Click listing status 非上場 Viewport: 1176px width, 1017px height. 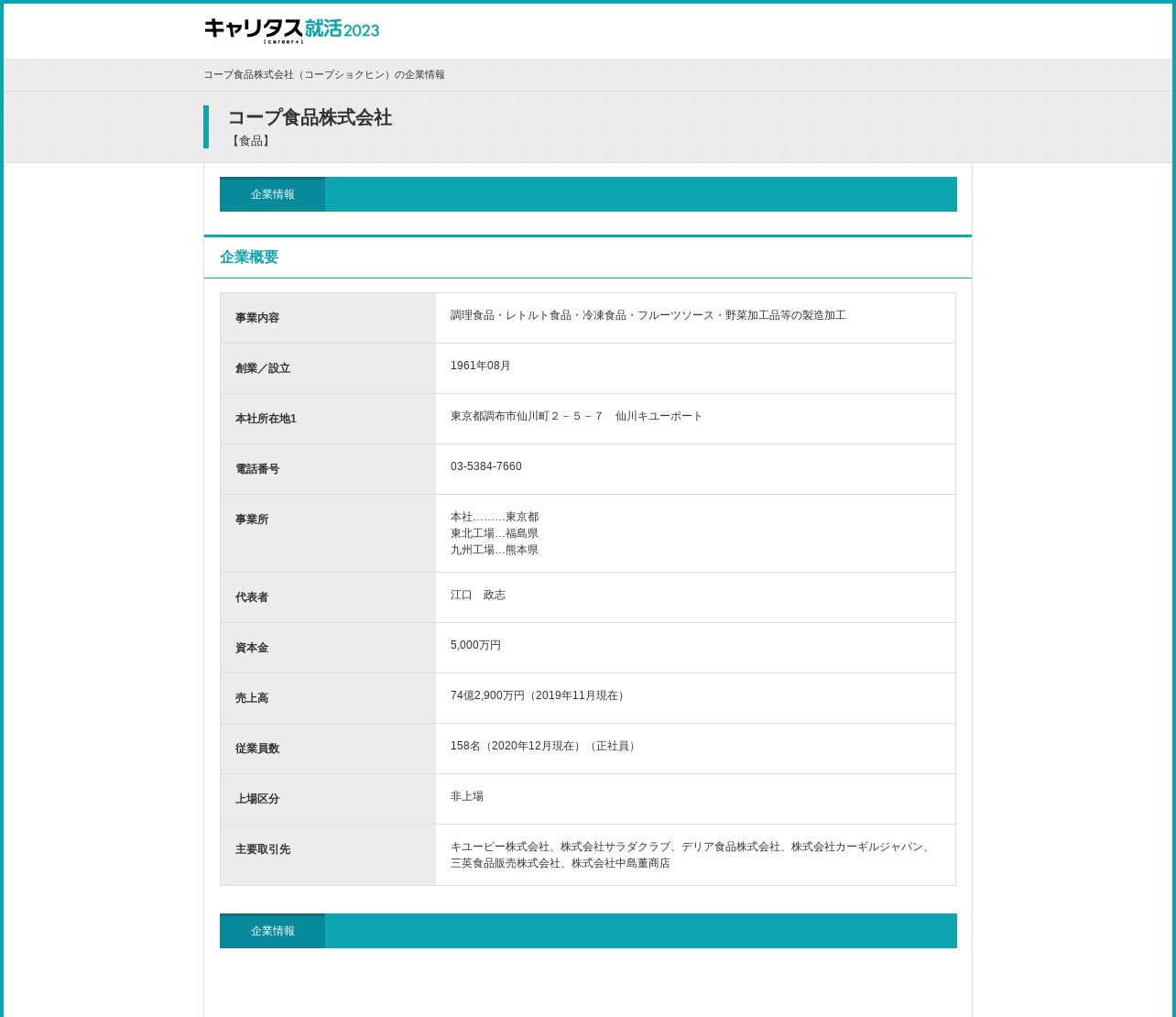click(x=467, y=796)
